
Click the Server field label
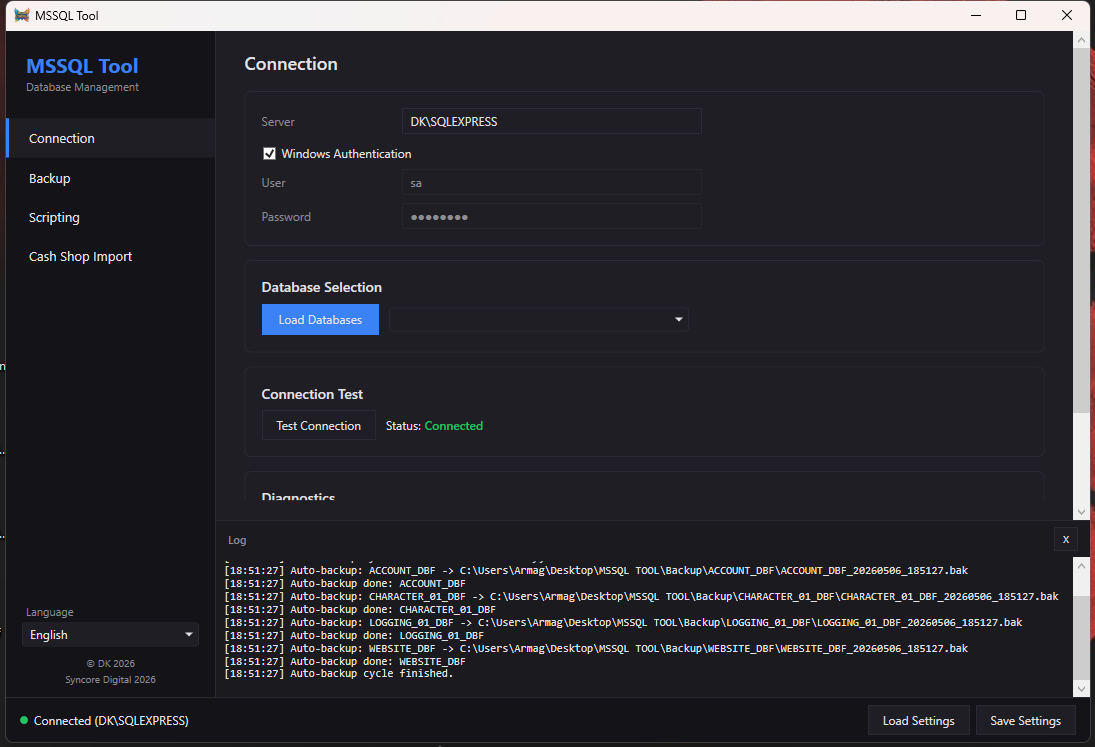[x=278, y=121]
